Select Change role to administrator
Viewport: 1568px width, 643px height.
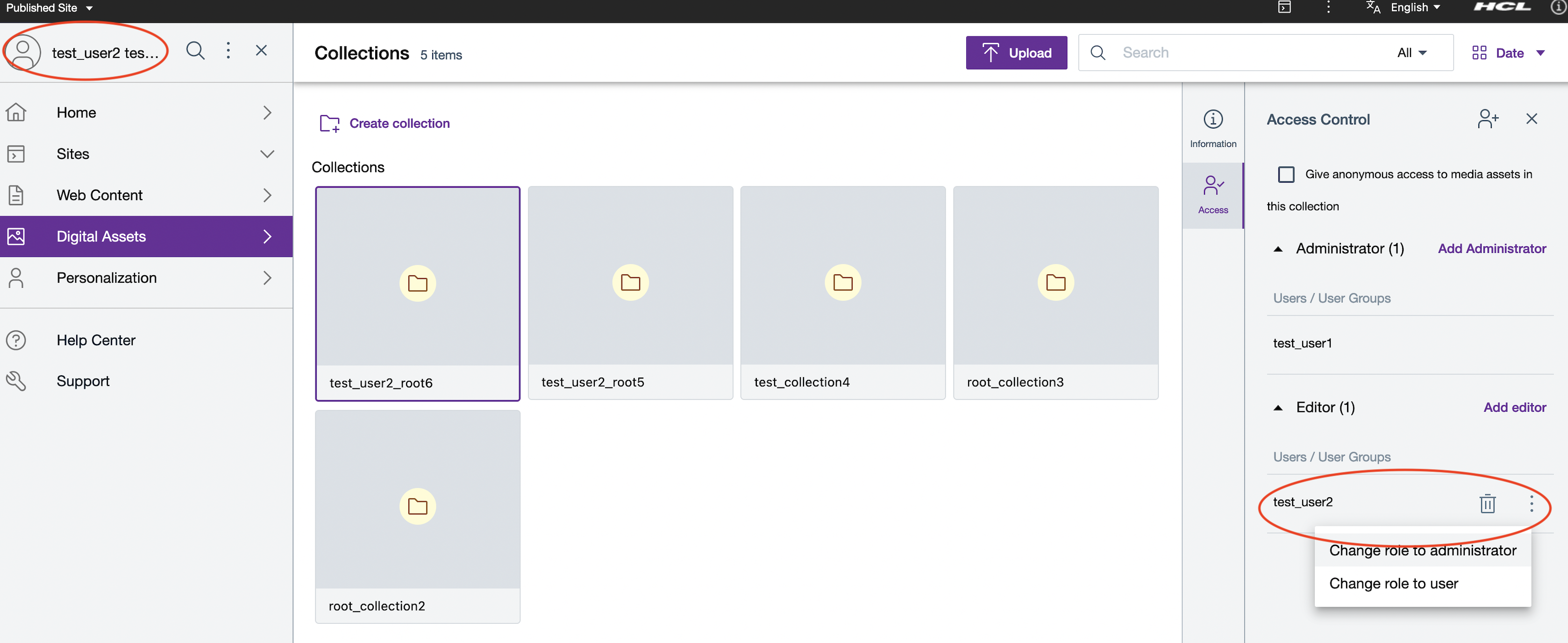coord(1422,550)
